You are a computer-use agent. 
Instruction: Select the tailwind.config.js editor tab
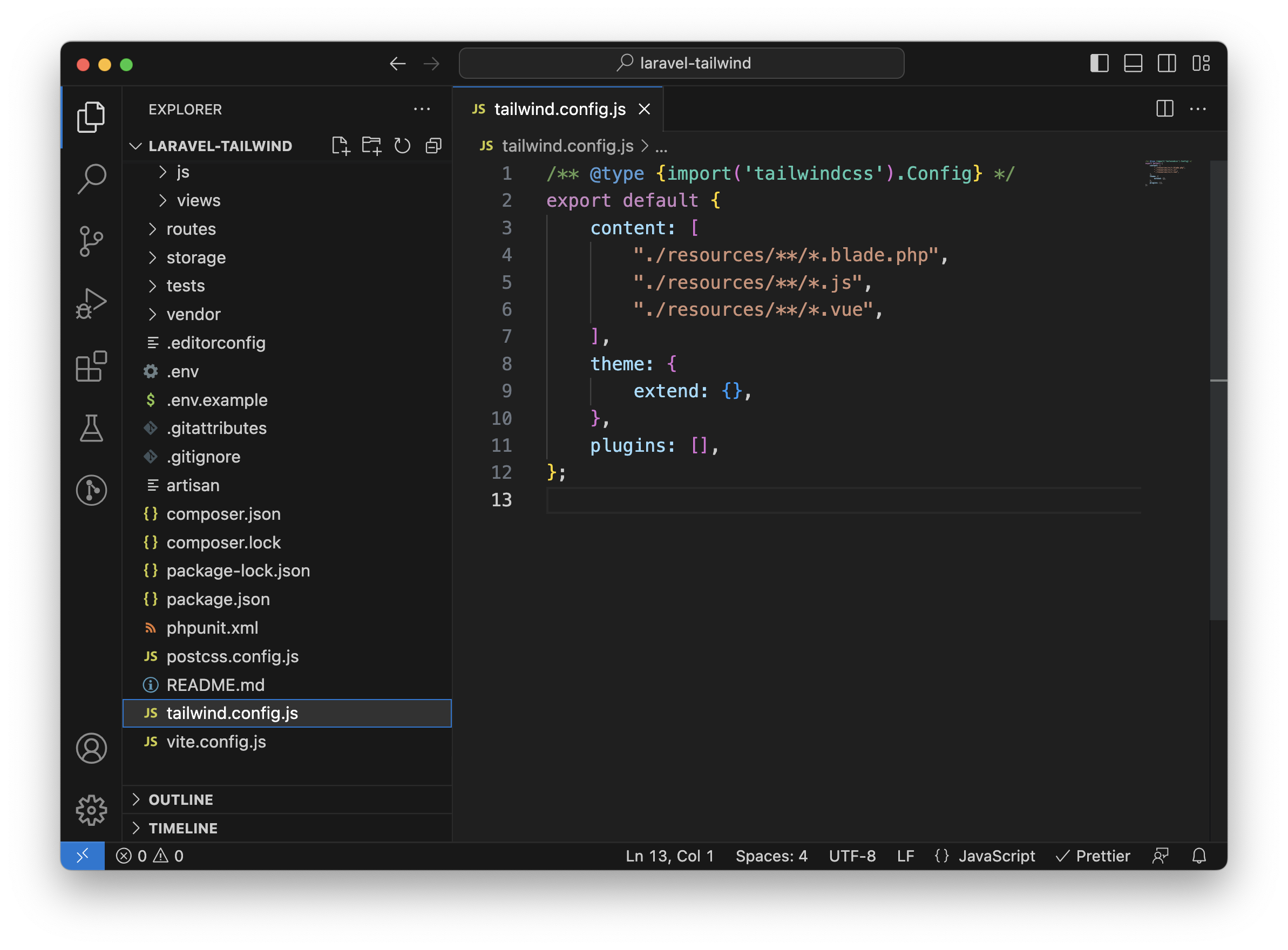(x=558, y=109)
